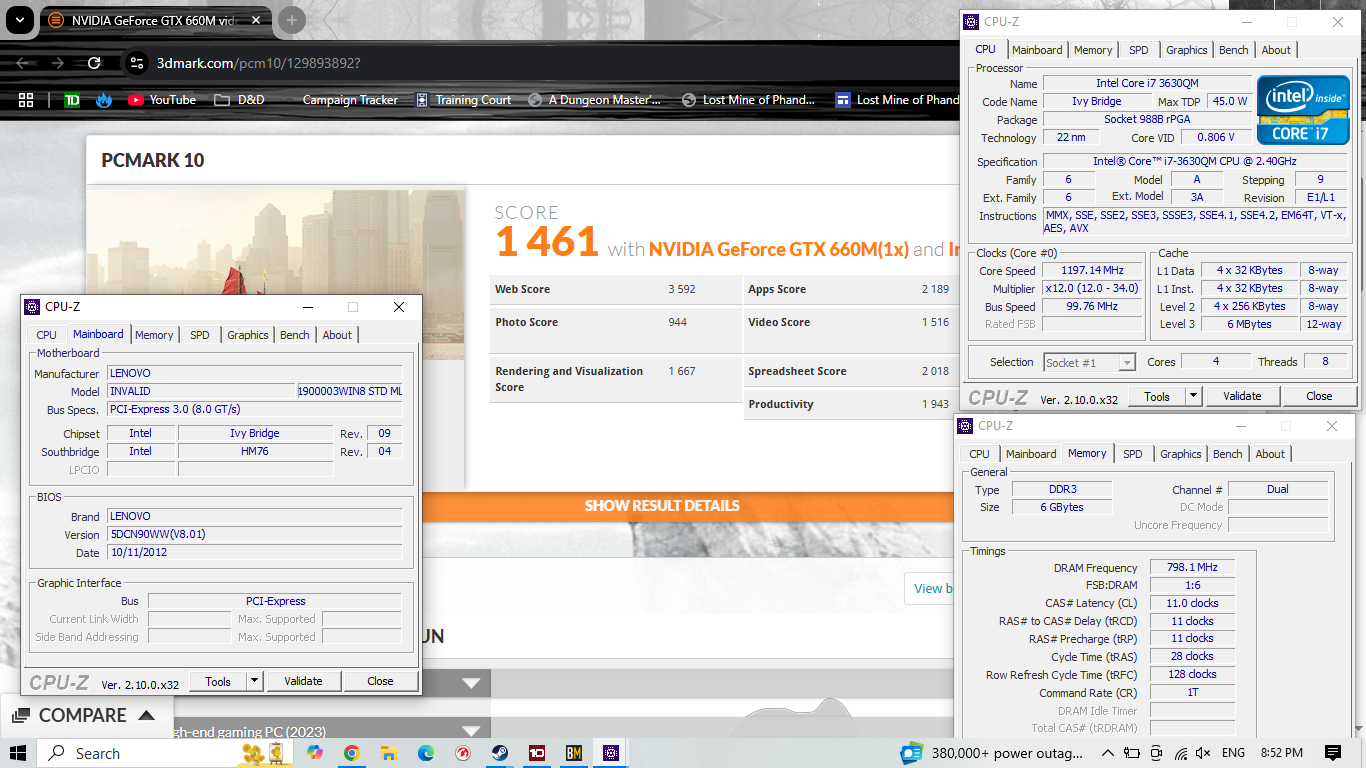The image size is (1366, 768).
Task: Open the Chrome apps grid bookmark
Action: pyautogui.click(x=26, y=100)
